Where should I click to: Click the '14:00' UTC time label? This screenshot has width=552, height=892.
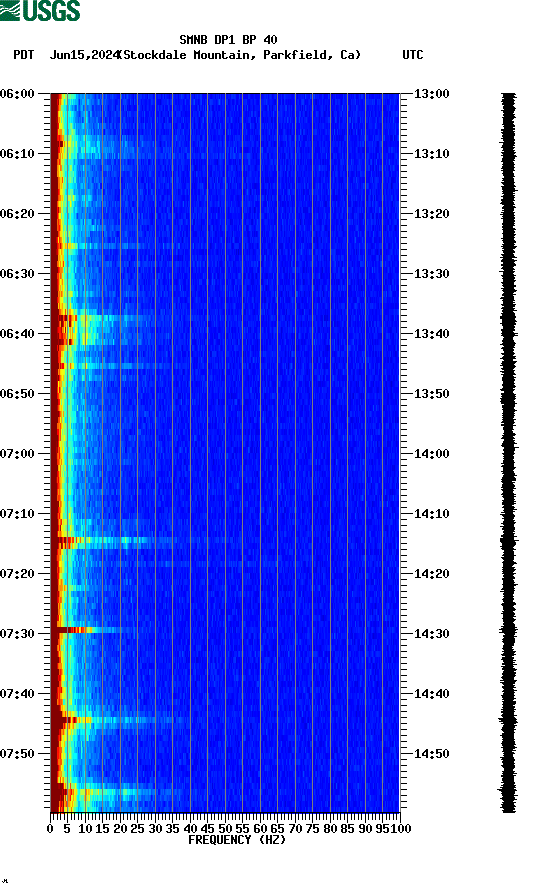pos(431,454)
